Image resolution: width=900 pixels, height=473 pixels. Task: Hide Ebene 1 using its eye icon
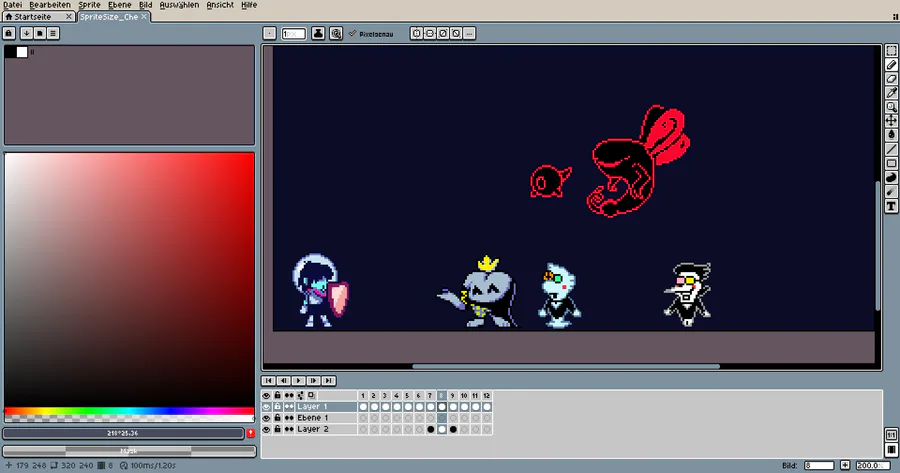click(266, 418)
